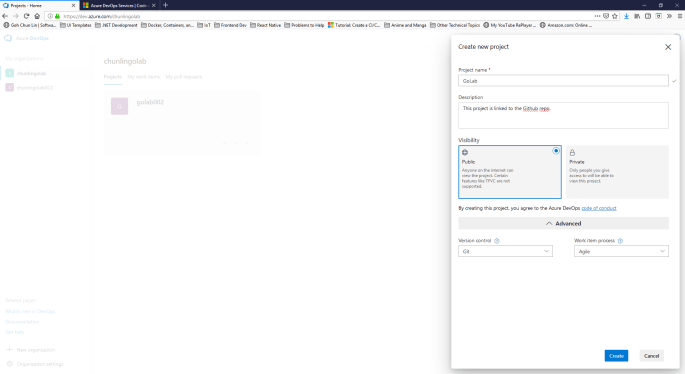The width and height of the screenshot is (685, 374).
Task: Open Frontend Dev bookmark folder
Action: (x=230, y=25)
